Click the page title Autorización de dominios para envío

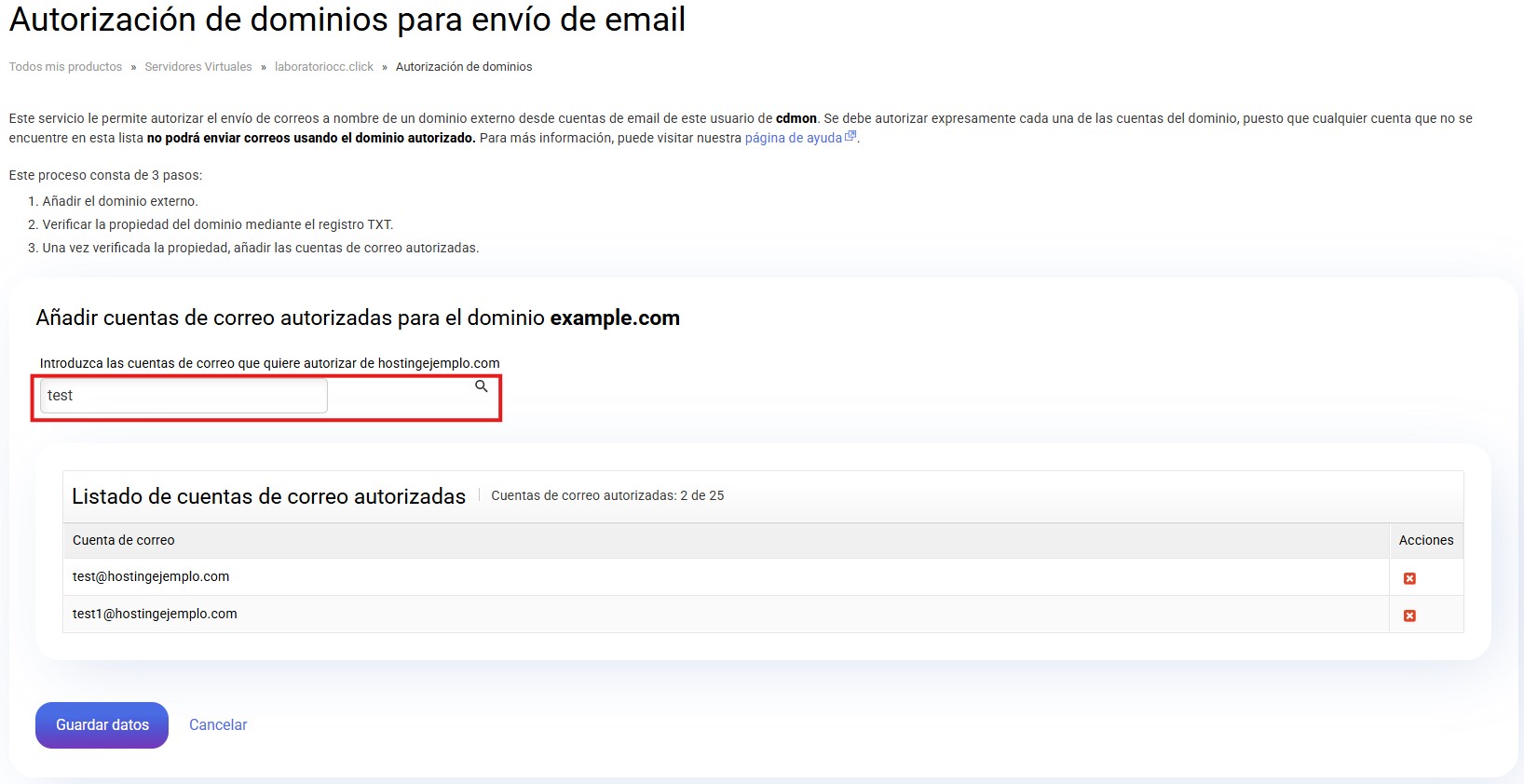point(347,20)
